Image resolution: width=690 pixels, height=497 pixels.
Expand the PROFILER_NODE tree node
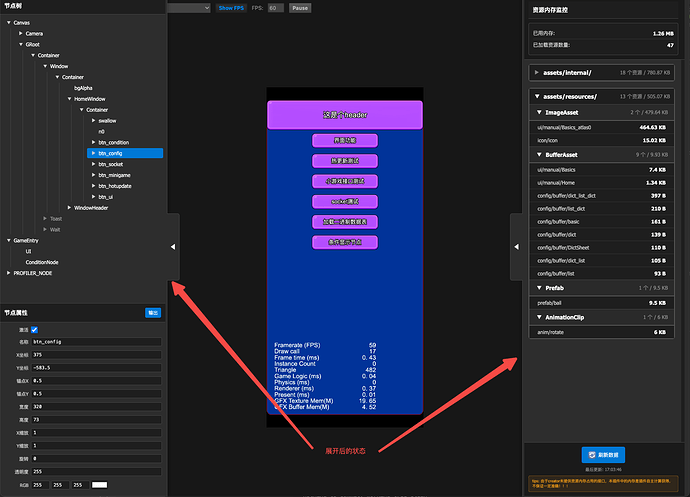9,273
